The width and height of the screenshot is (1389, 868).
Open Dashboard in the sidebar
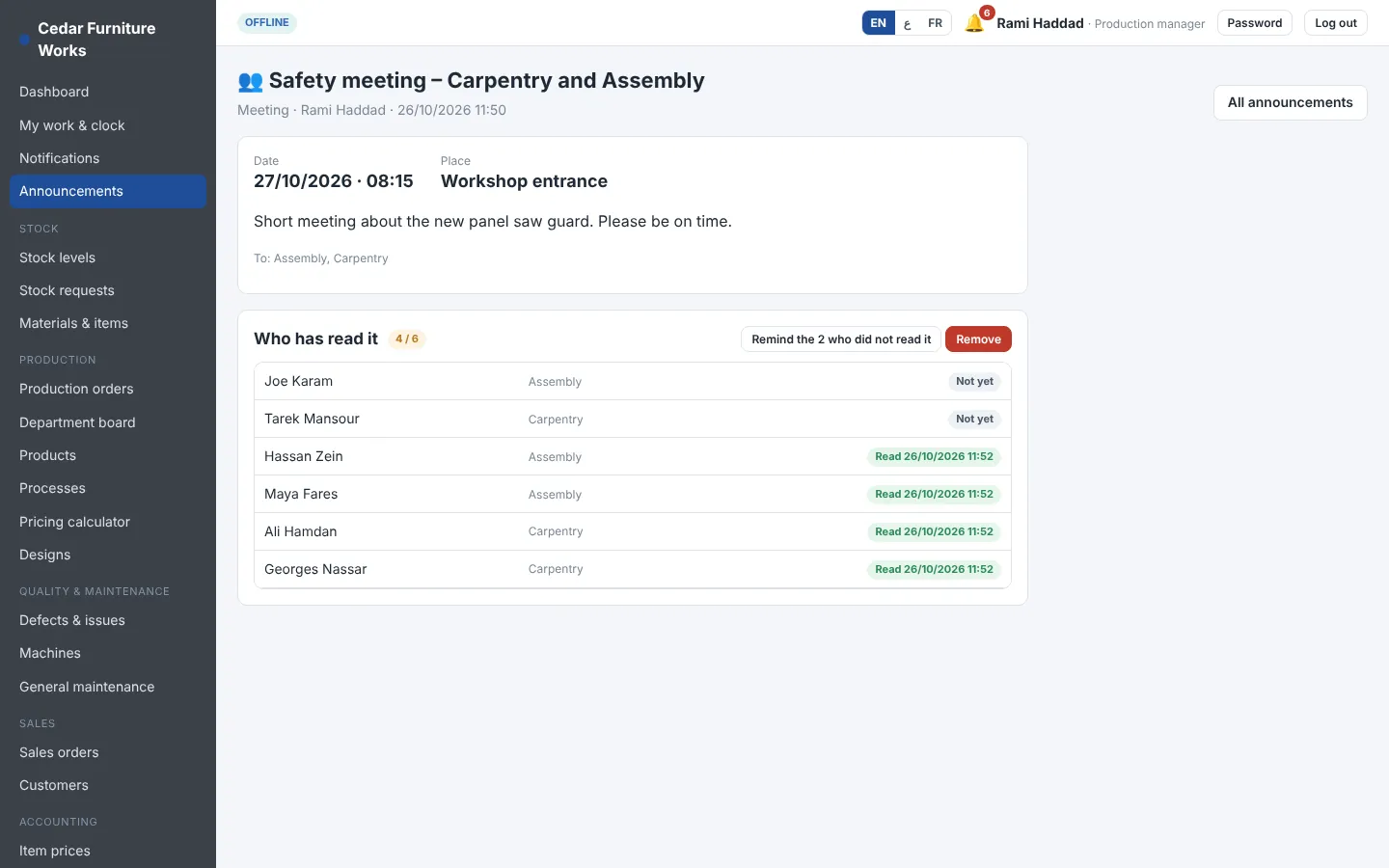(x=108, y=92)
